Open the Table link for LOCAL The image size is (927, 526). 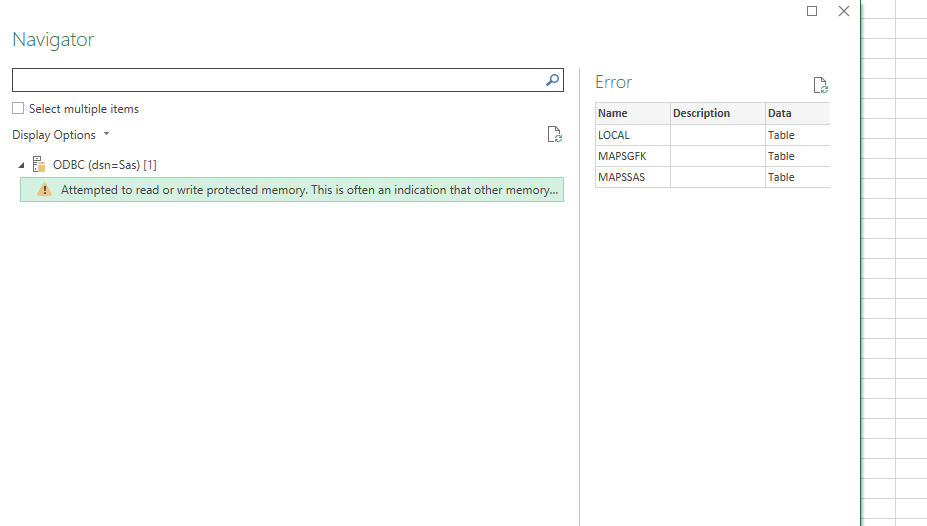(x=781, y=135)
